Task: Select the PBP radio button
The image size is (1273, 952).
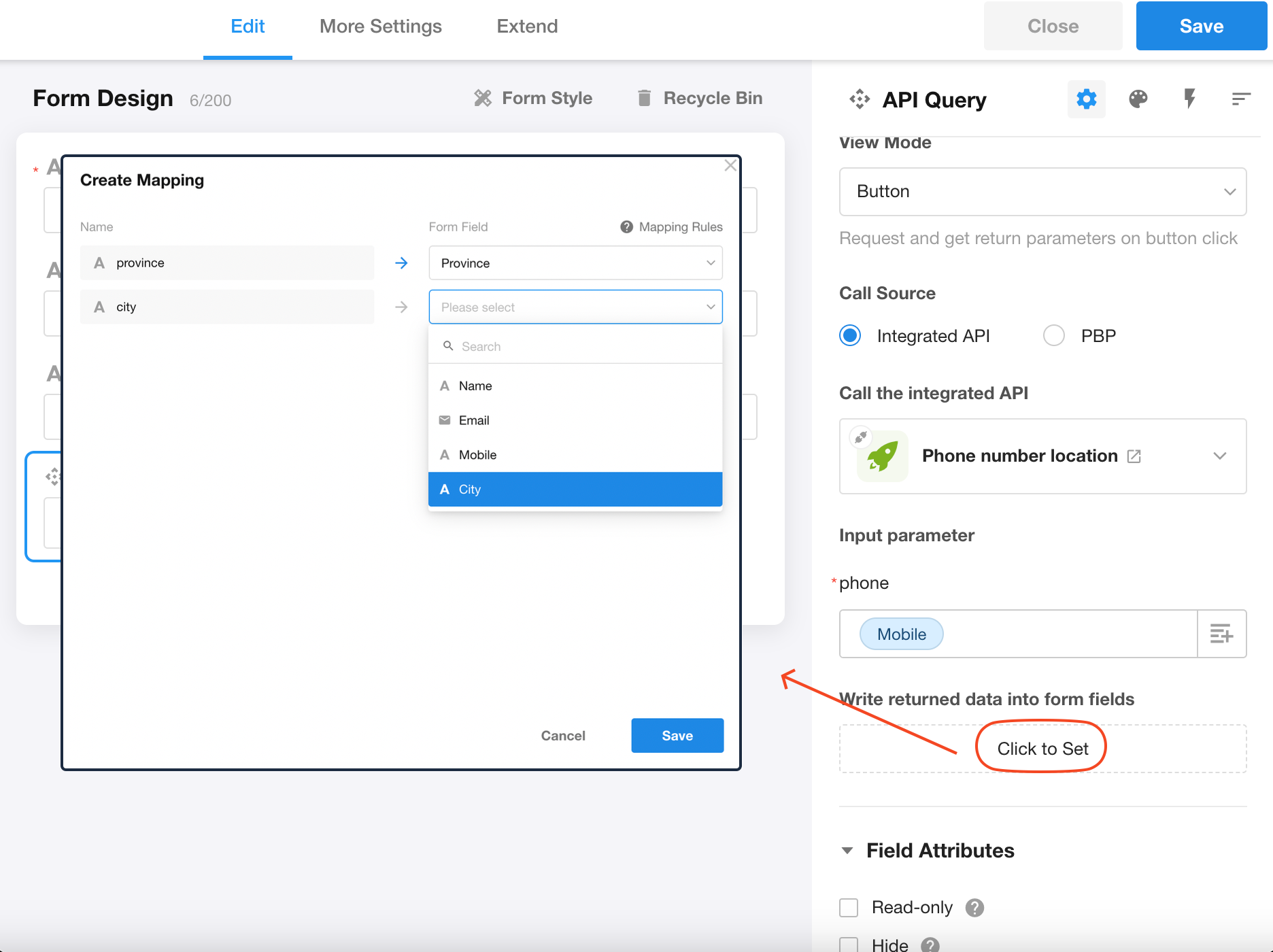Action: pos(1054,336)
